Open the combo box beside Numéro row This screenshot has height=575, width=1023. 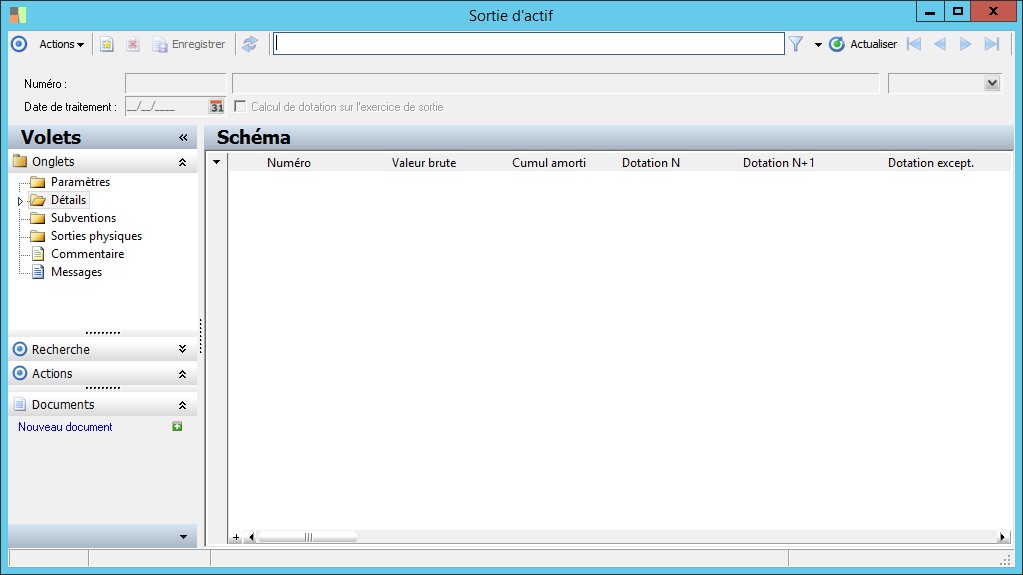(x=992, y=84)
